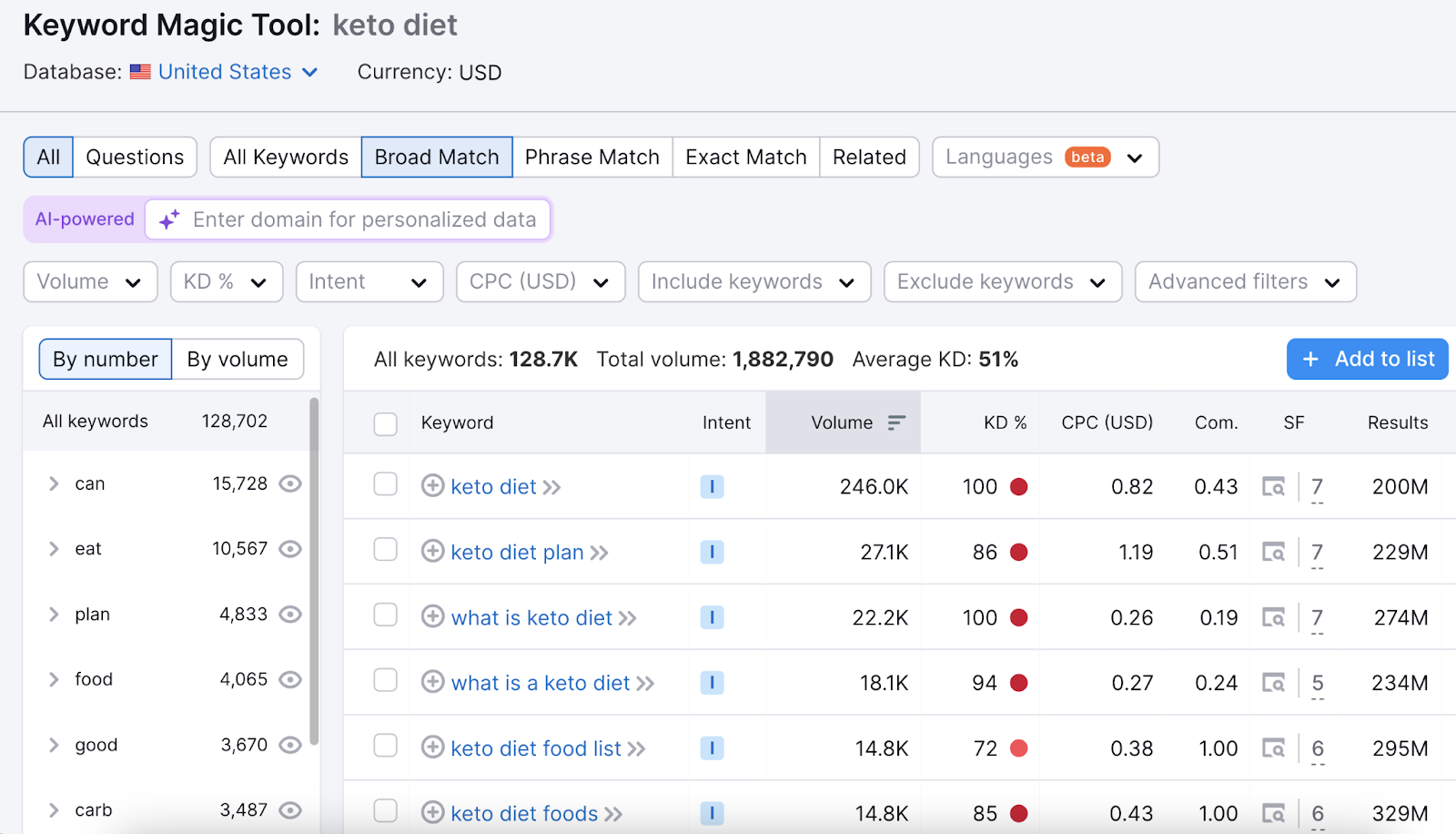Select the Questions tab
The height and width of the screenshot is (834, 1456).
134,157
